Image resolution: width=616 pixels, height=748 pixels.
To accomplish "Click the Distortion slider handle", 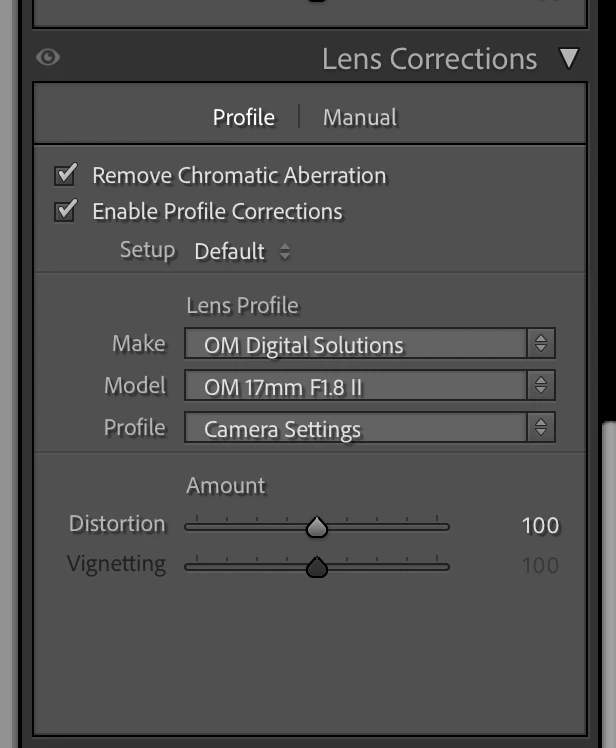I will (x=317, y=527).
